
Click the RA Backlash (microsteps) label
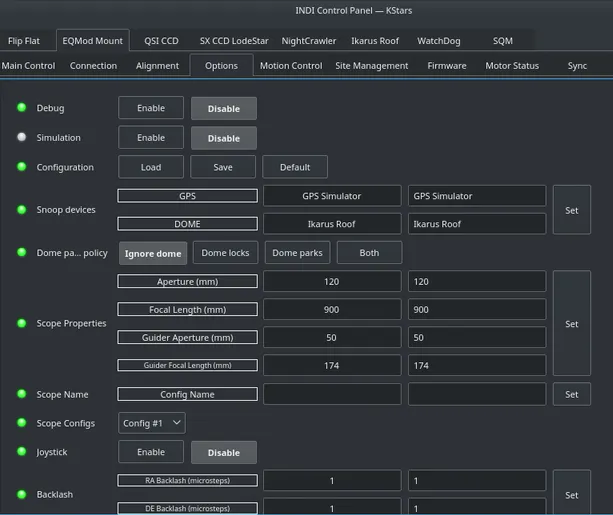click(x=187, y=481)
